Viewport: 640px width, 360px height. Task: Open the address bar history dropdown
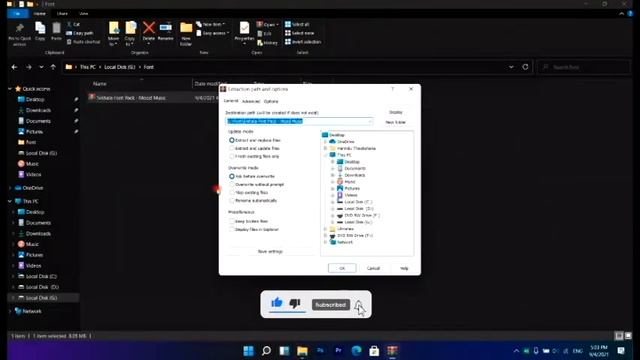click(511, 67)
